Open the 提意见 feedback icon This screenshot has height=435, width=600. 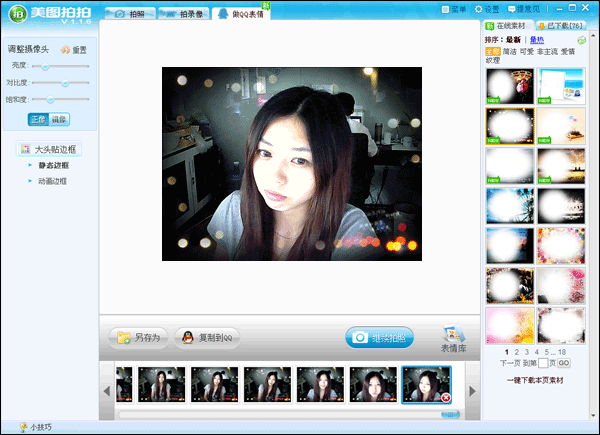[x=511, y=9]
